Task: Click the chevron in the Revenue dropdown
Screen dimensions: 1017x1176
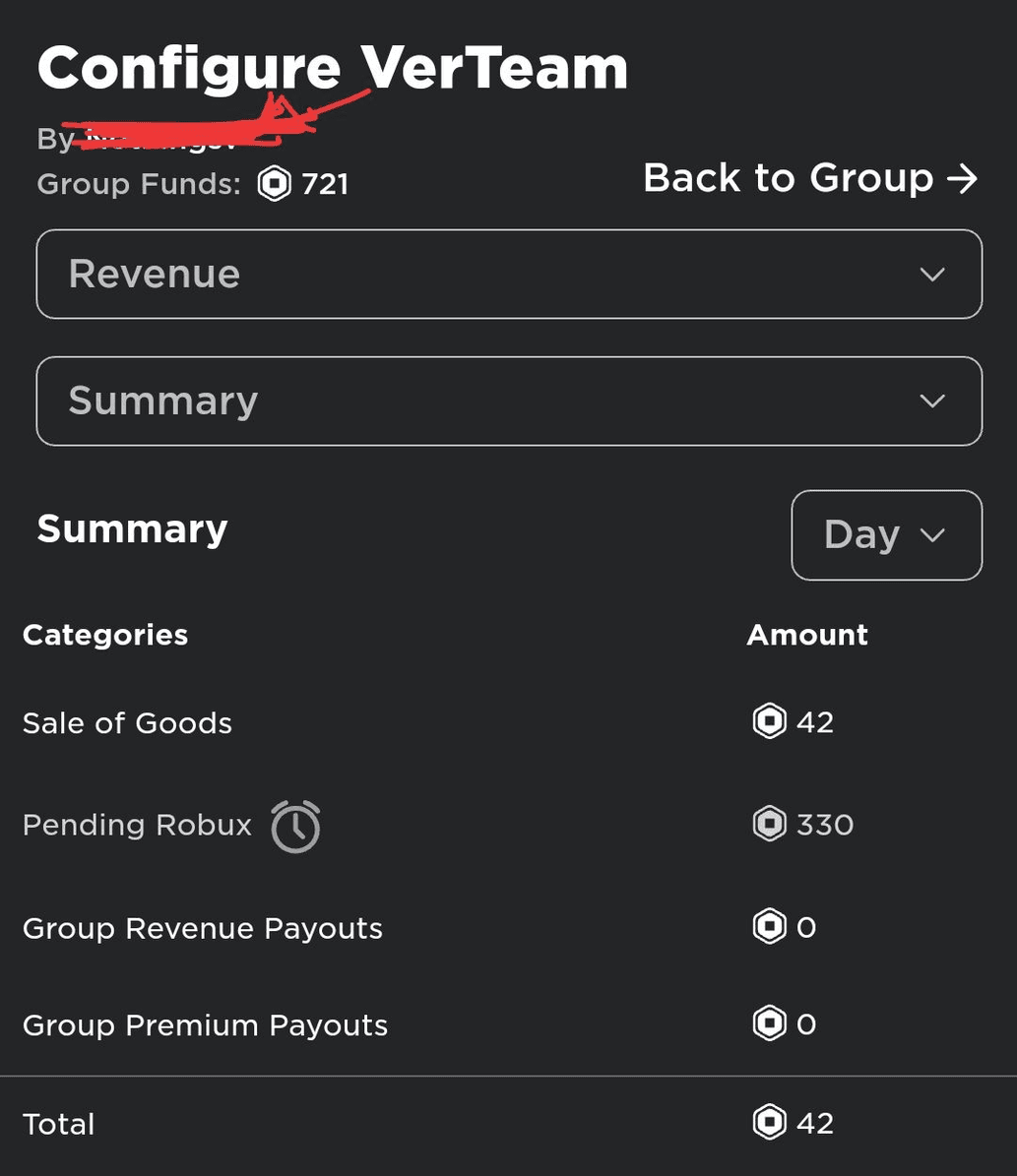Action: click(x=932, y=275)
